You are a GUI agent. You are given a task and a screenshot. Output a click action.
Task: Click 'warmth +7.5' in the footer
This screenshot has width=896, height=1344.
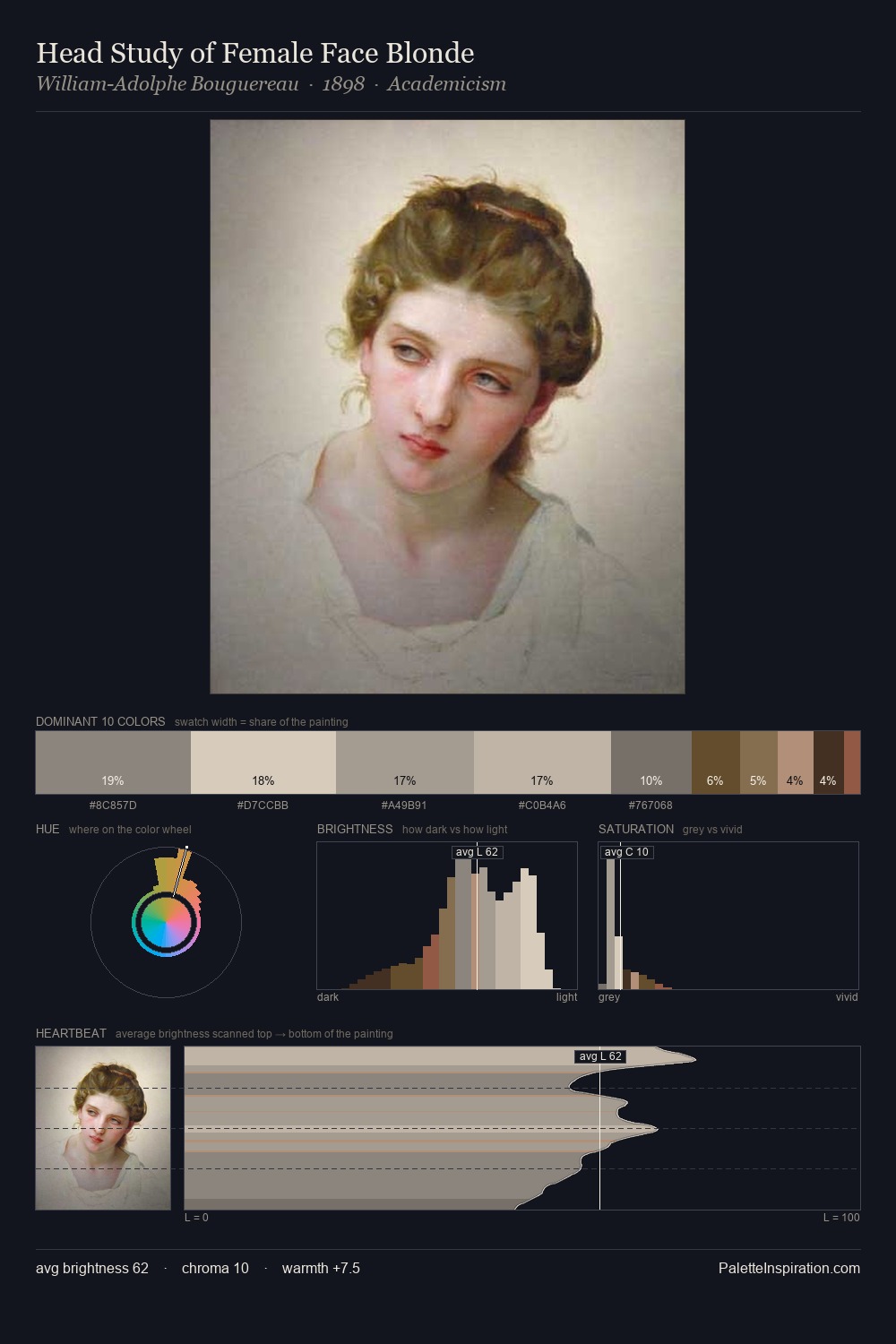tap(321, 1268)
